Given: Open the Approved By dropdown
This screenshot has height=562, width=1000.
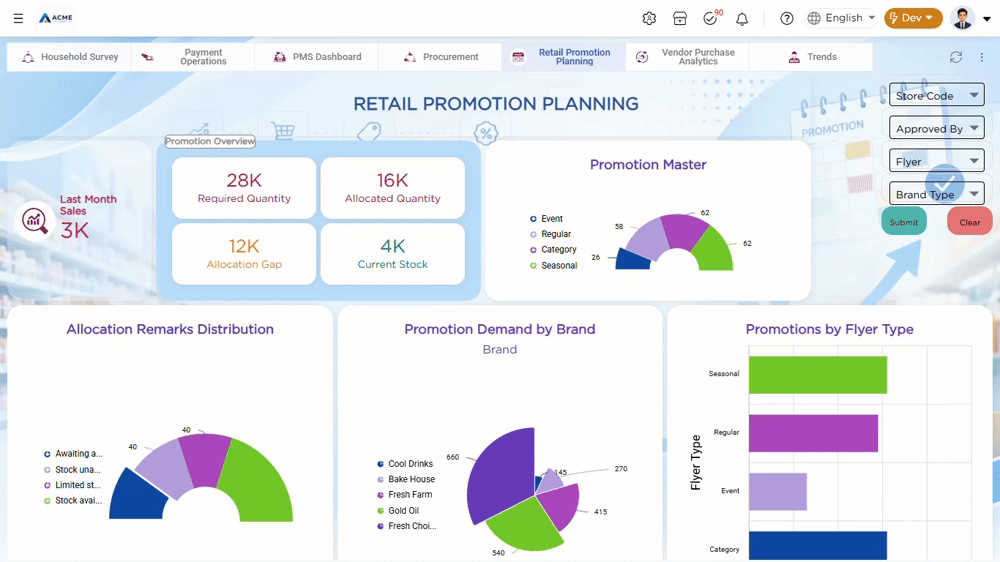Looking at the screenshot, I should click(x=936, y=128).
